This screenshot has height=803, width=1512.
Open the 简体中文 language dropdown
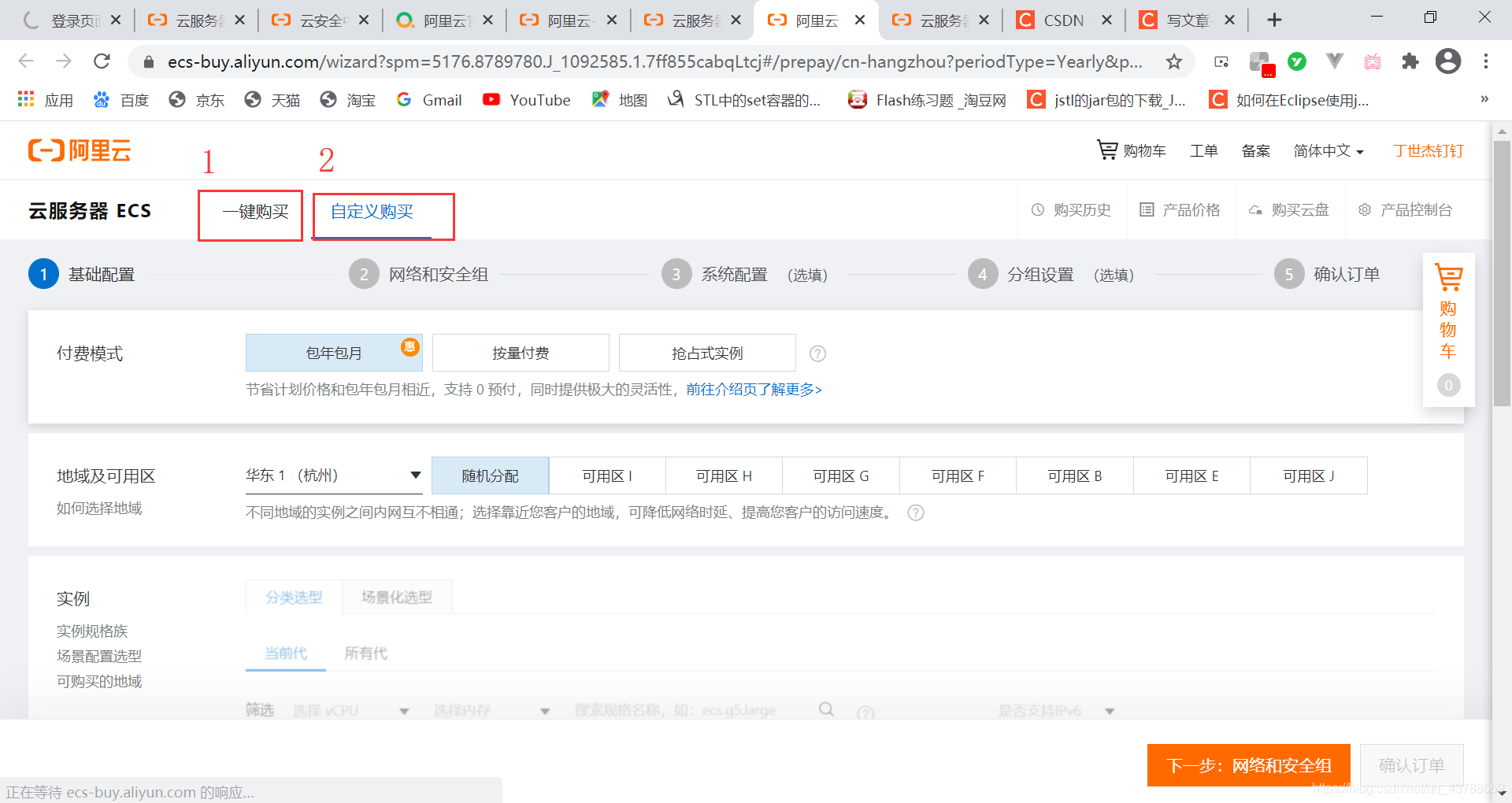pos(1329,150)
